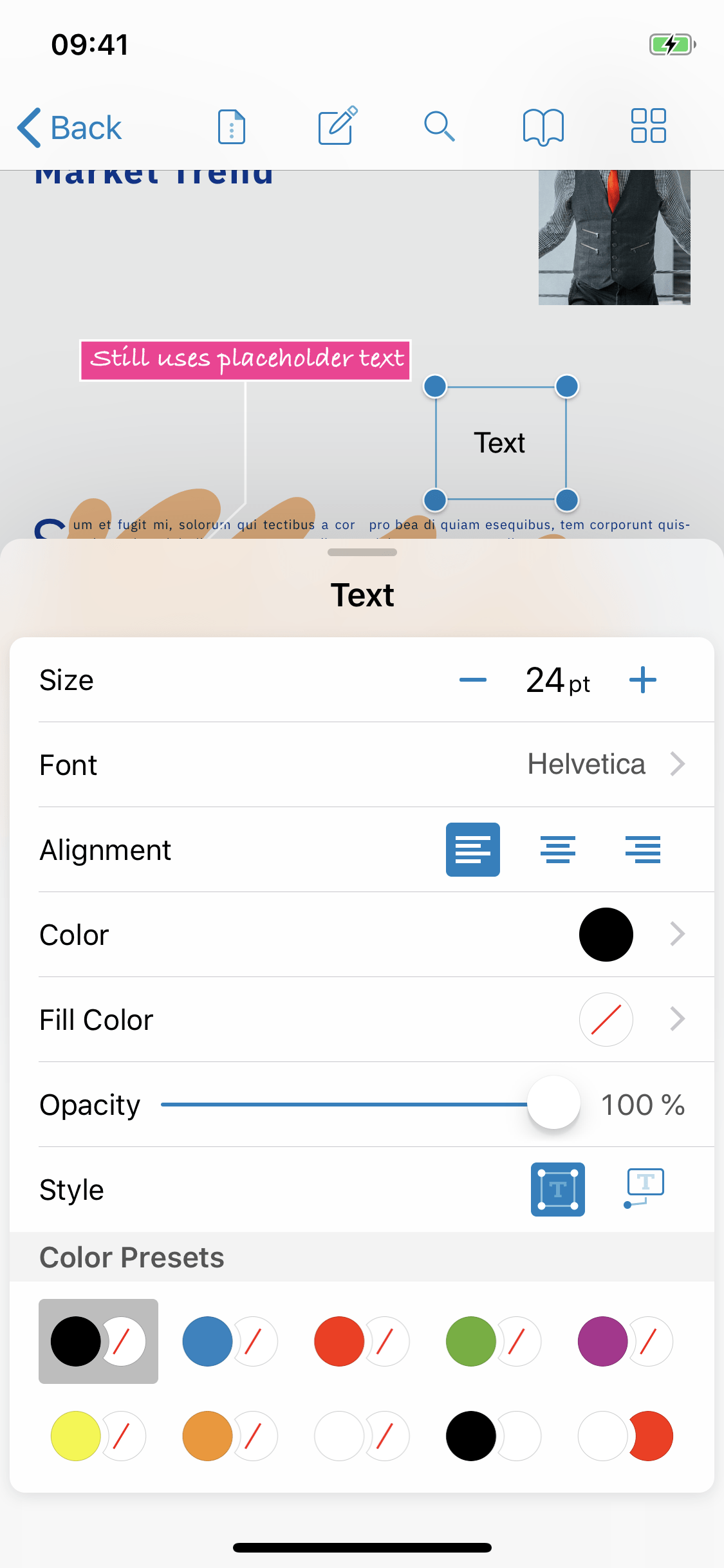Click the Opacity slider handle
This screenshot has width=724, height=1568.
(x=553, y=1103)
